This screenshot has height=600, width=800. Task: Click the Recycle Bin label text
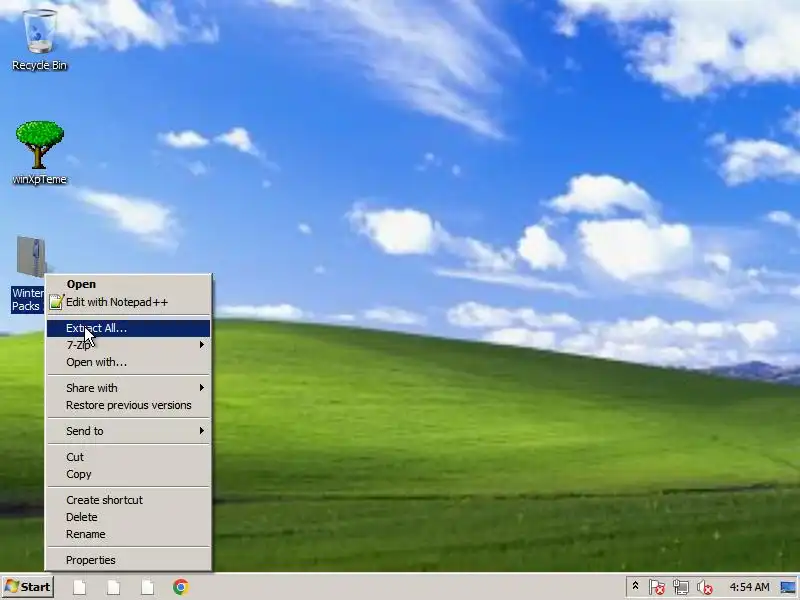tap(39, 65)
